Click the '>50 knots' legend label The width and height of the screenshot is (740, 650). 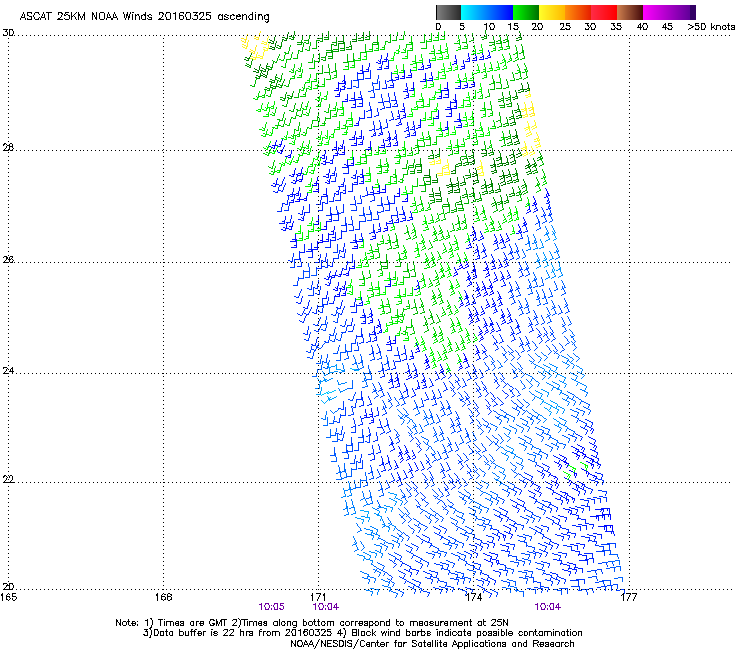click(711, 26)
